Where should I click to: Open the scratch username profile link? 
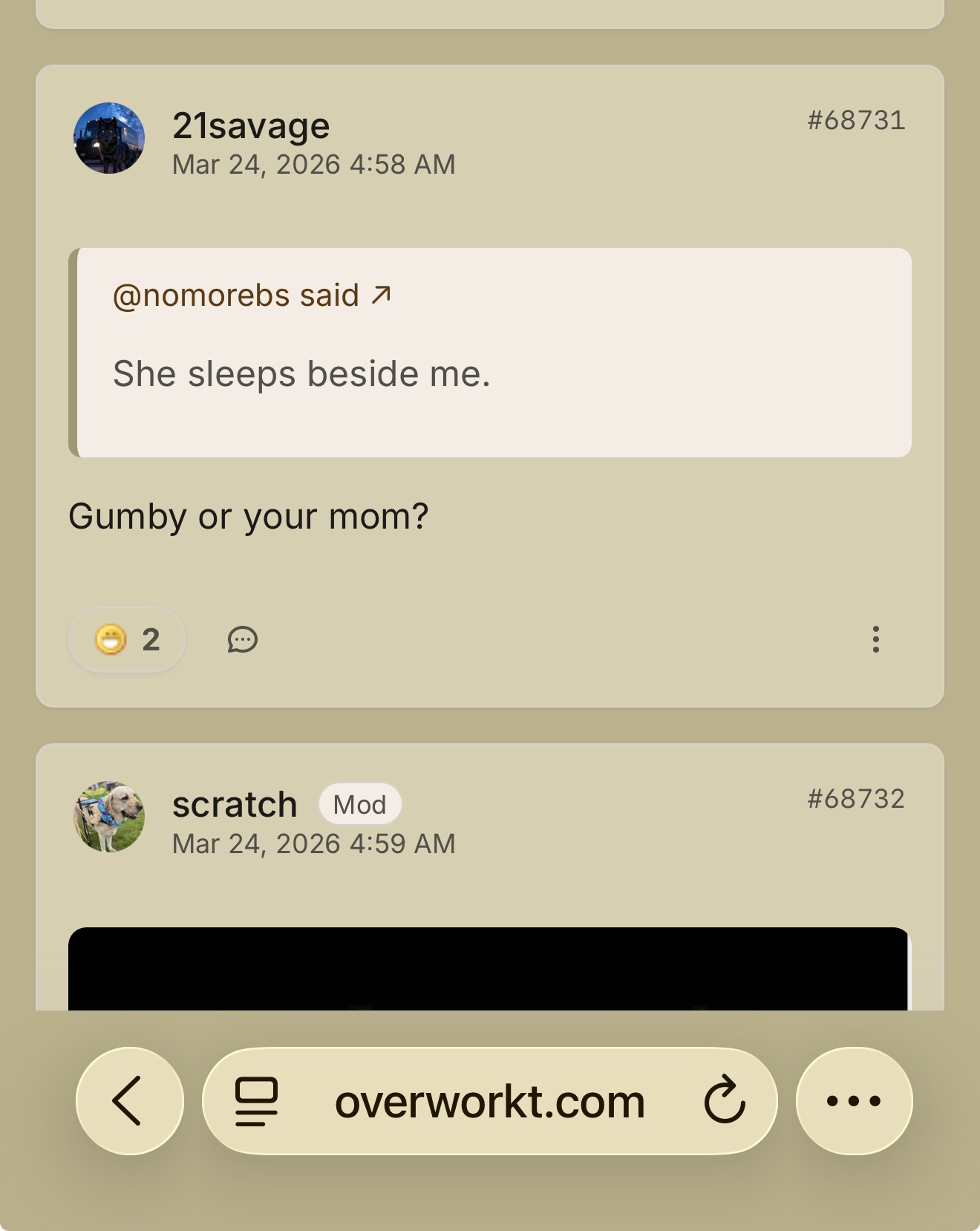235,804
